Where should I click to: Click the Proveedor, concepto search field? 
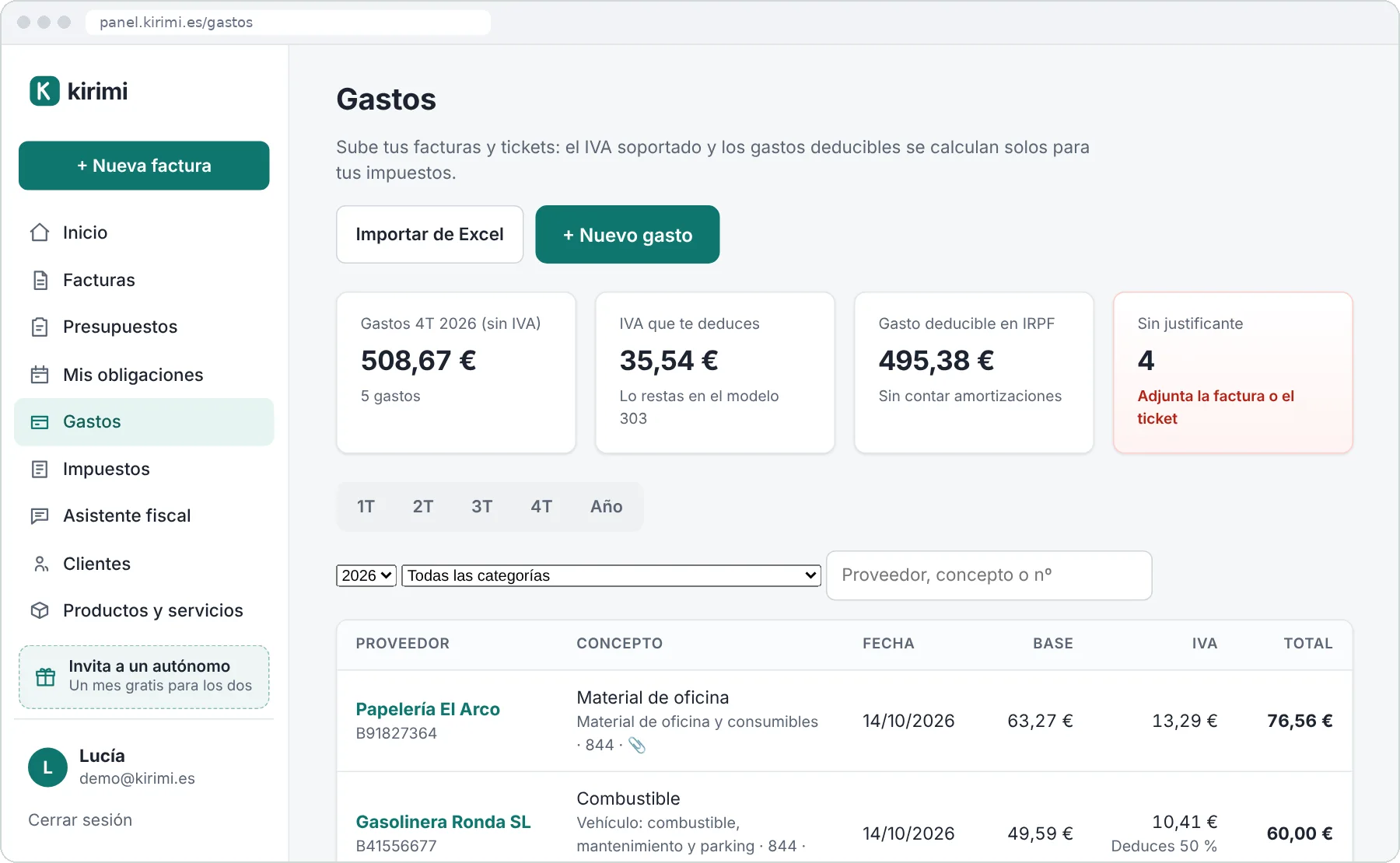989,575
